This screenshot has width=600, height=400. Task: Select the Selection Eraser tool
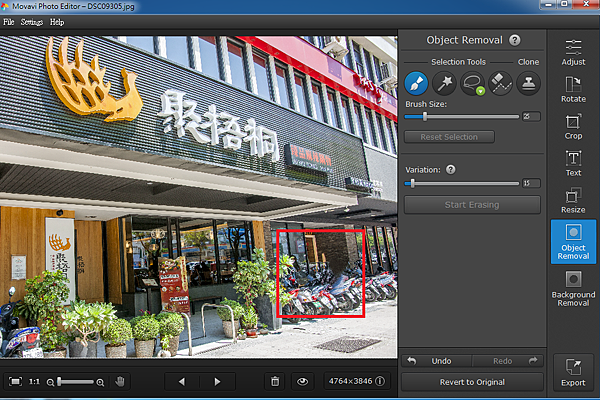click(501, 83)
